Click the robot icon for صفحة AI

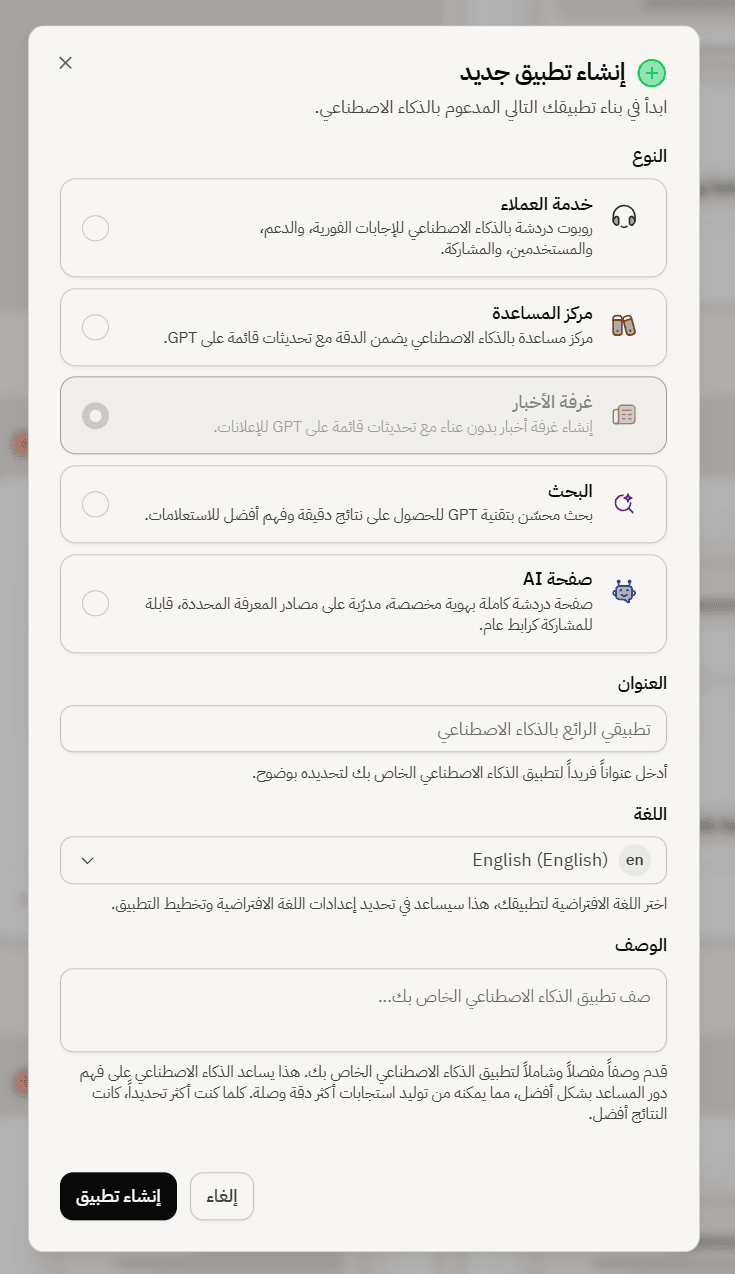pos(624,592)
